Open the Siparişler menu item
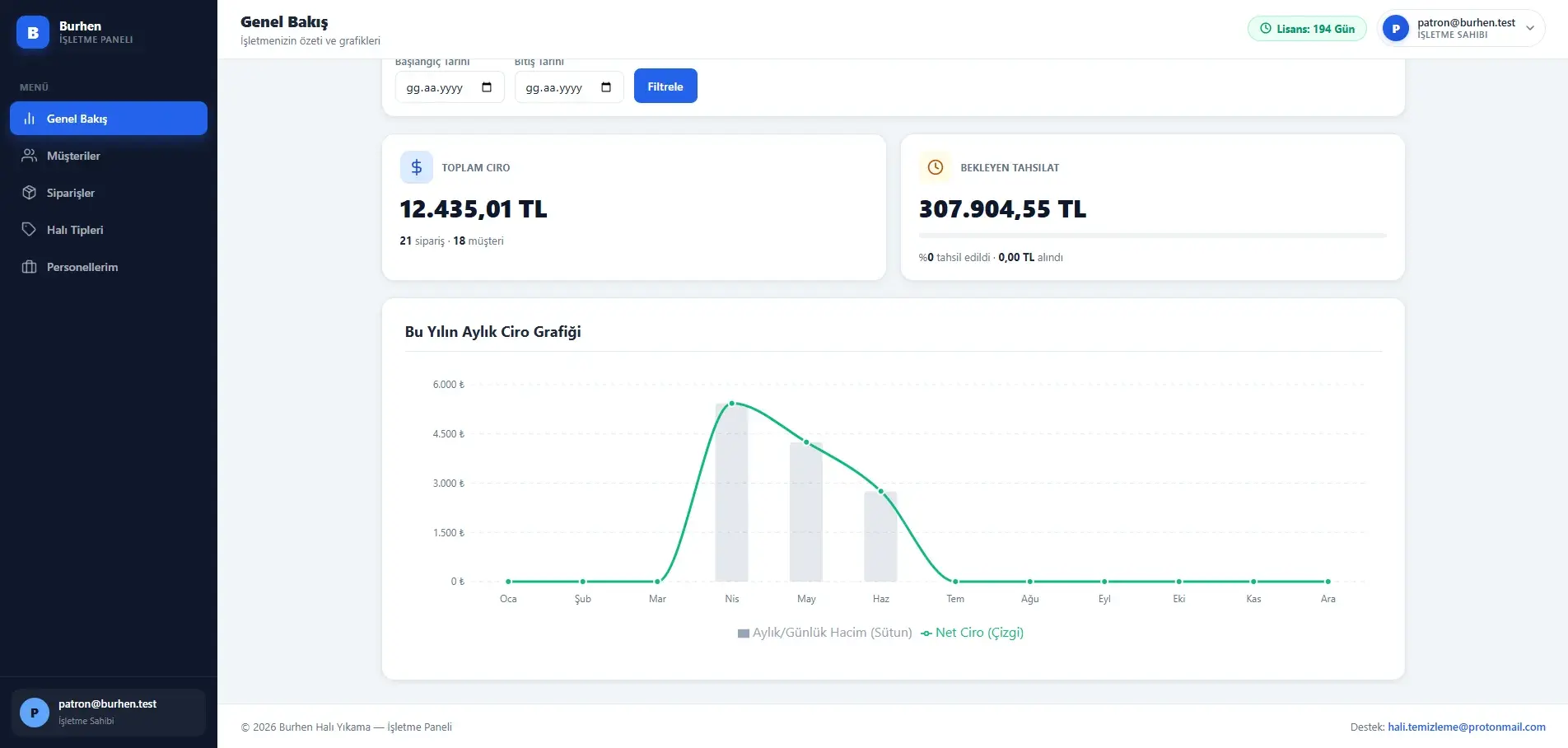1568x748 pixels. [x=109, y=193]
